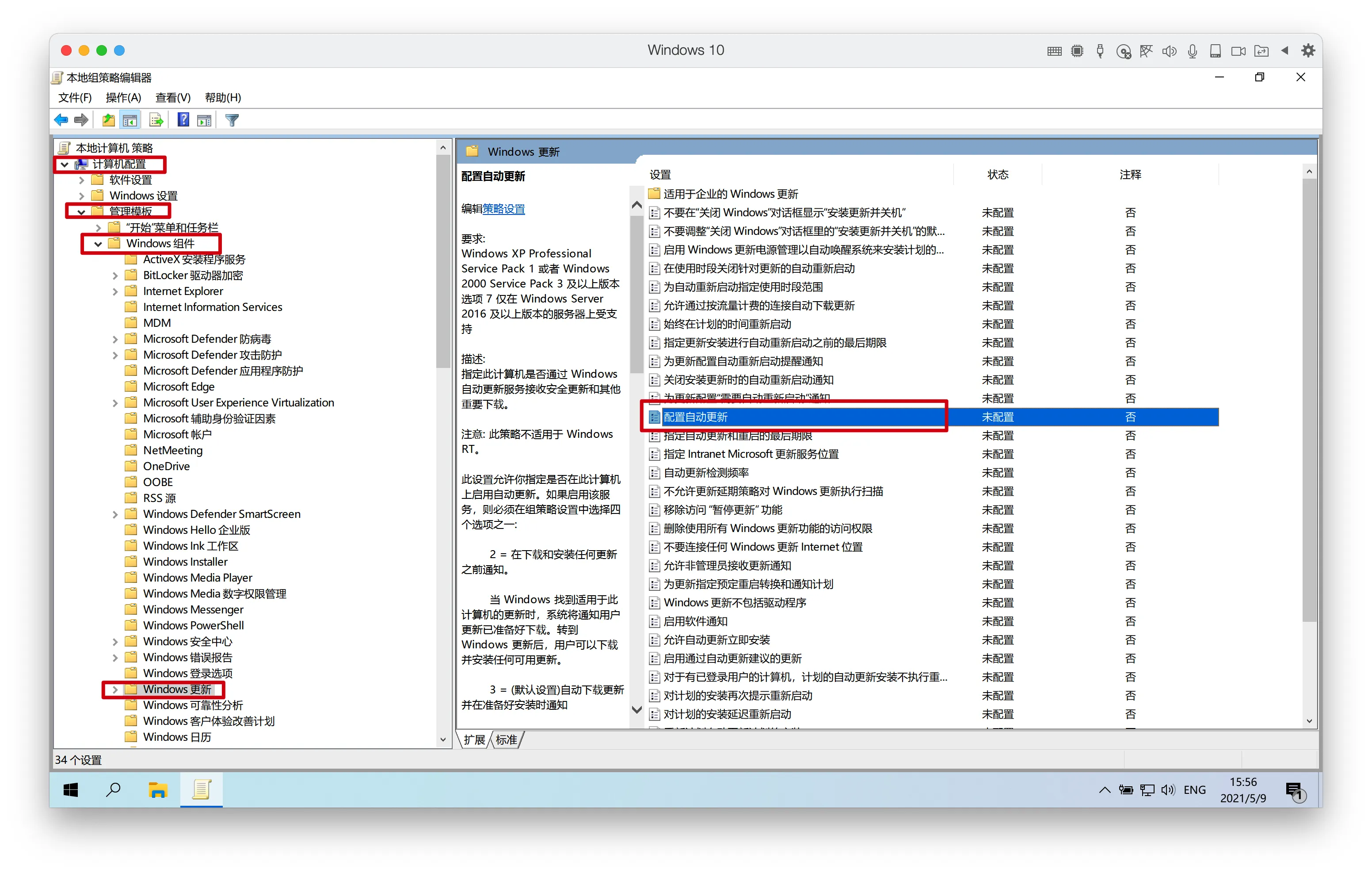Screen dimensions: 1372x873
Task: Expand the "开始"菜单和任务栏 node
Action: 99,228
